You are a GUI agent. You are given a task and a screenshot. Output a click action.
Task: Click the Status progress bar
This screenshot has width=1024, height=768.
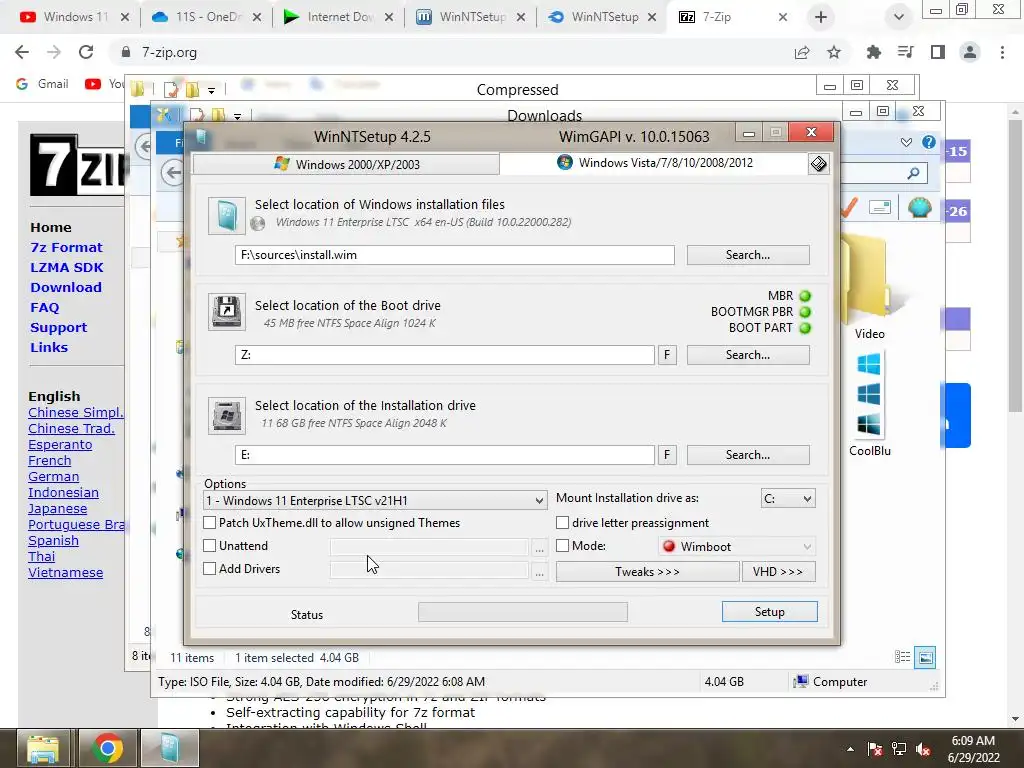[523, 613]
